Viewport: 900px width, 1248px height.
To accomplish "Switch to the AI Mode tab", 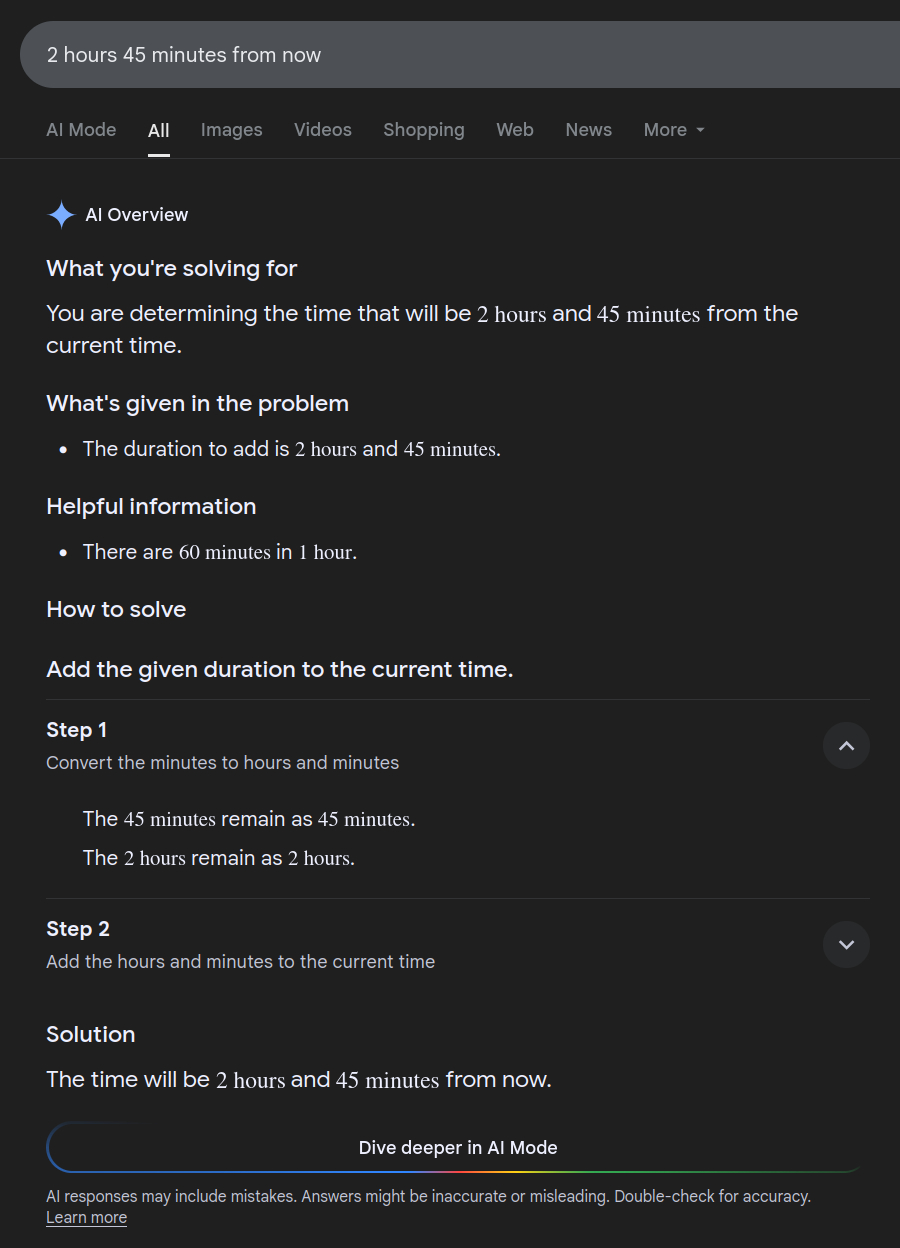I will (x=81, y=130).
